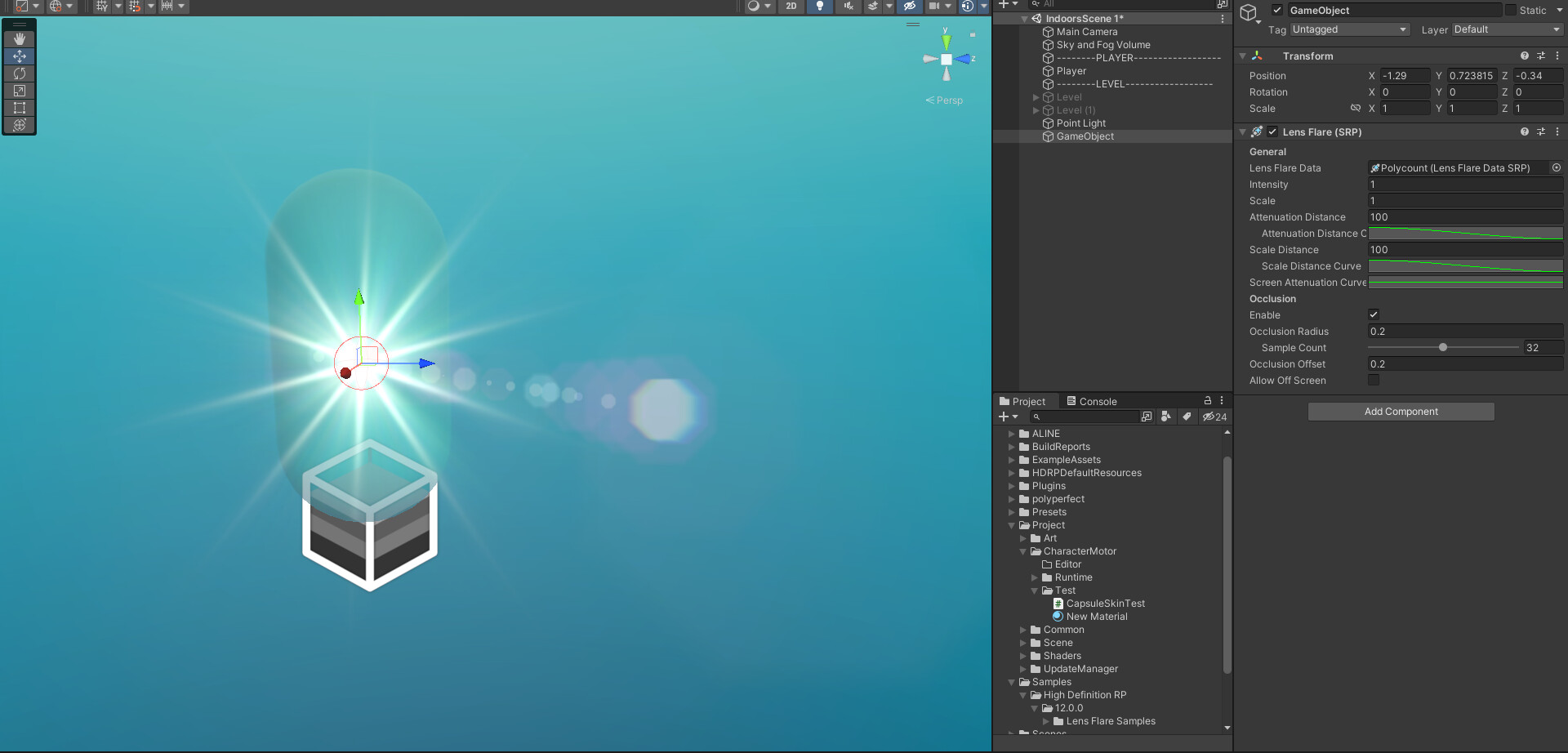This screenshot has width=1568, height=753.
Task: Toggle scene visibility with the eye icon
Action: click(909, 6)
